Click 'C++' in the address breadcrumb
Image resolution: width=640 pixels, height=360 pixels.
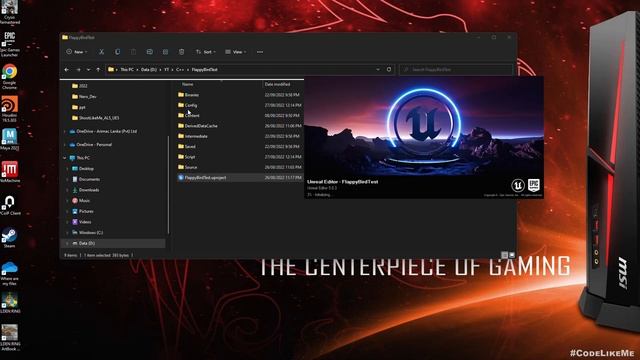(x=180, y=70)
